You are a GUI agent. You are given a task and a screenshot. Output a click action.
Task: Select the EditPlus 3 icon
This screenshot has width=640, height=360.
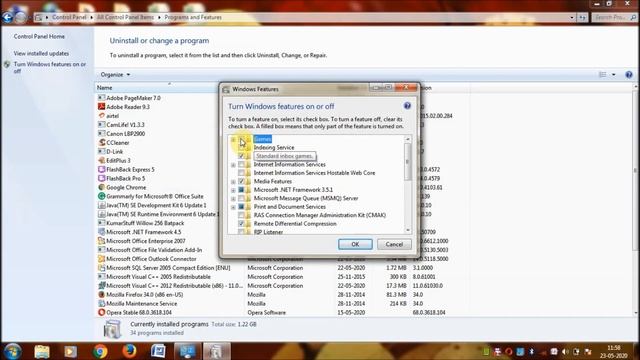(101, 160)
